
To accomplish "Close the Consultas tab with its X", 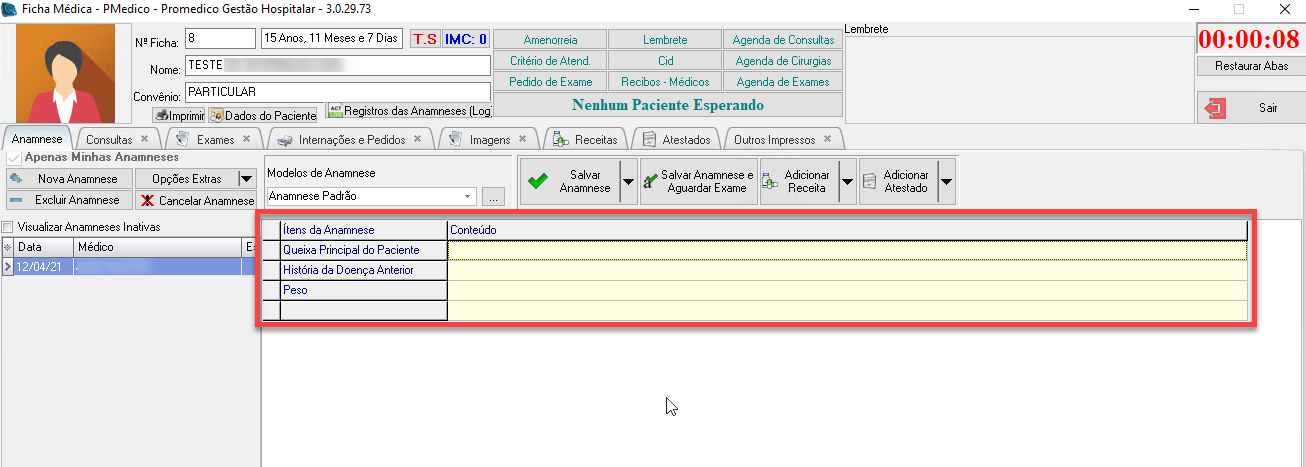I will 144,139.
